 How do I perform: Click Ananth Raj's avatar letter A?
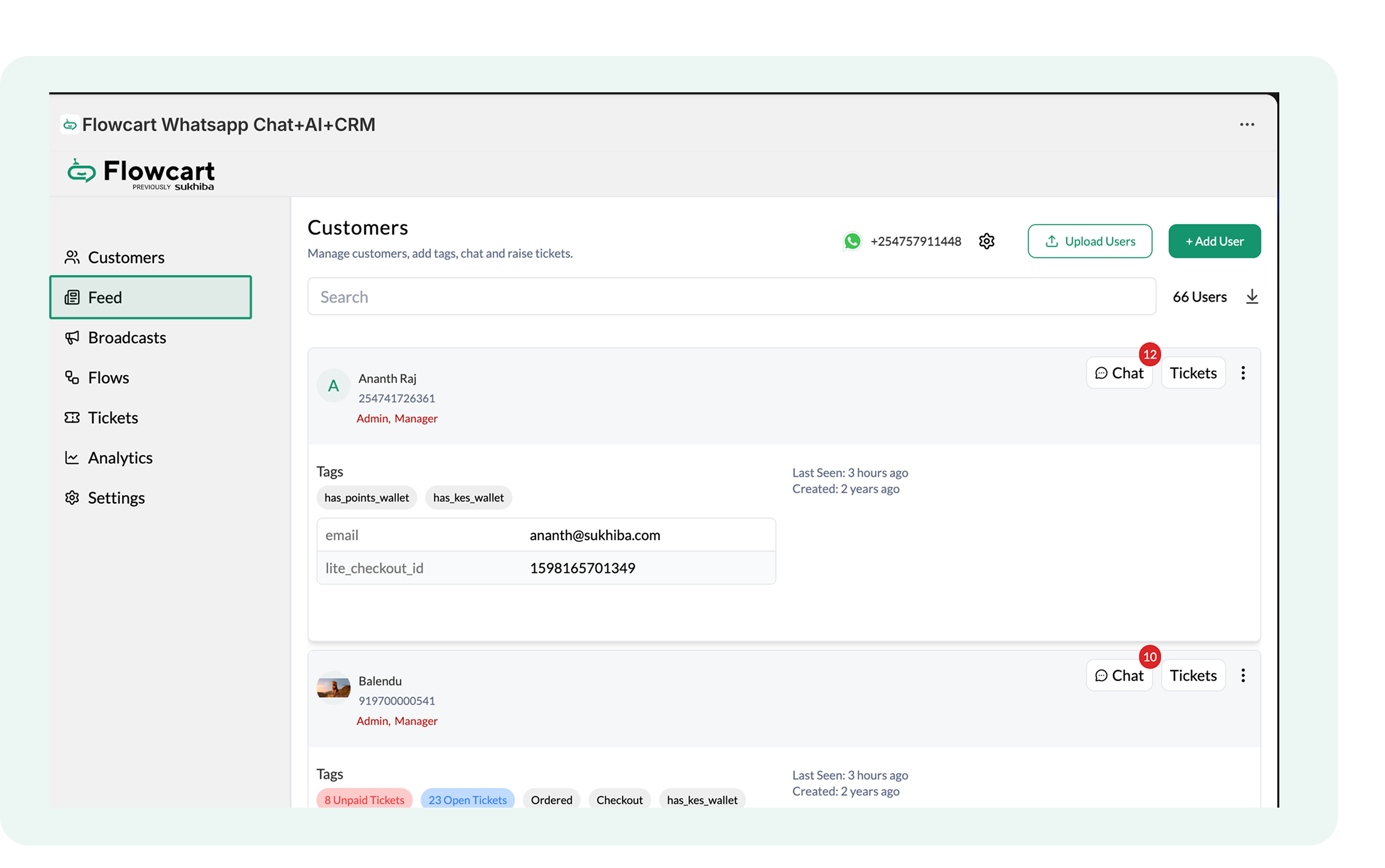click(x=333, y=386)
